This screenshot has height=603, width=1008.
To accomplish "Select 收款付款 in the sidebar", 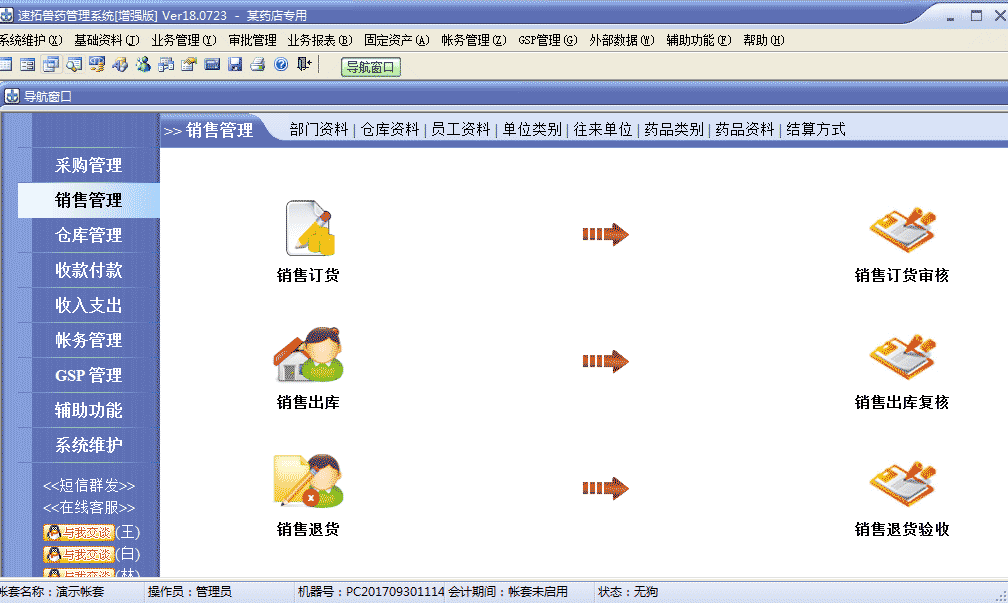I will tap(89, 270).
